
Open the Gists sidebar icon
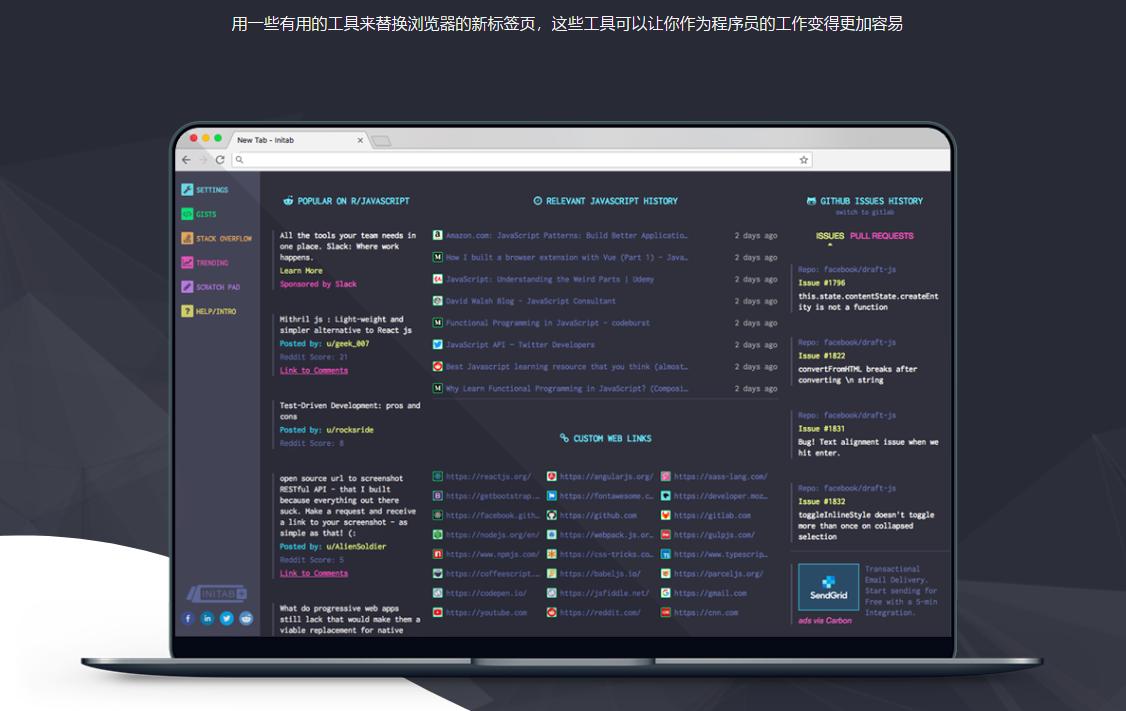coord(187,214)
